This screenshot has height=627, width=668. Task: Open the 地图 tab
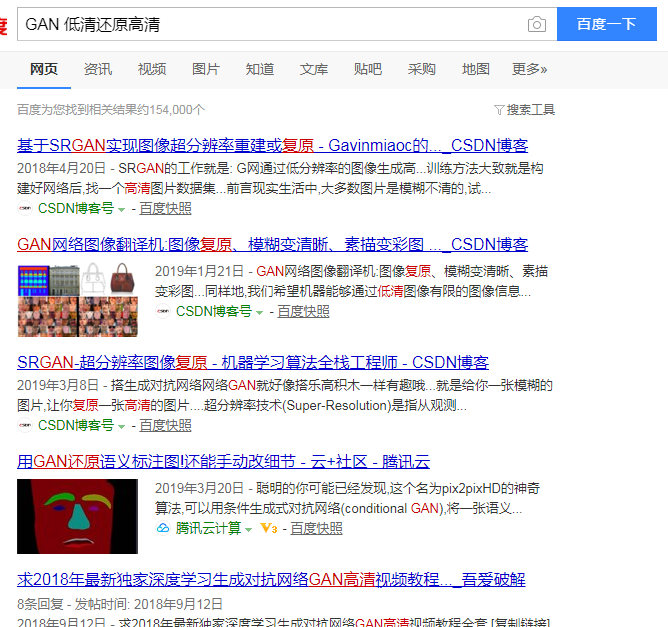475,69
